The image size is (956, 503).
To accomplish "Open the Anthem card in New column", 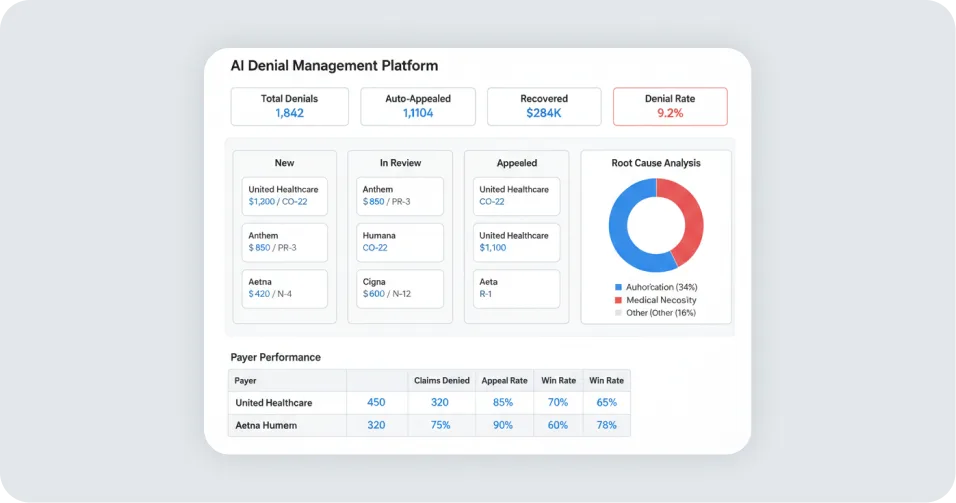I will coord(284,242).
